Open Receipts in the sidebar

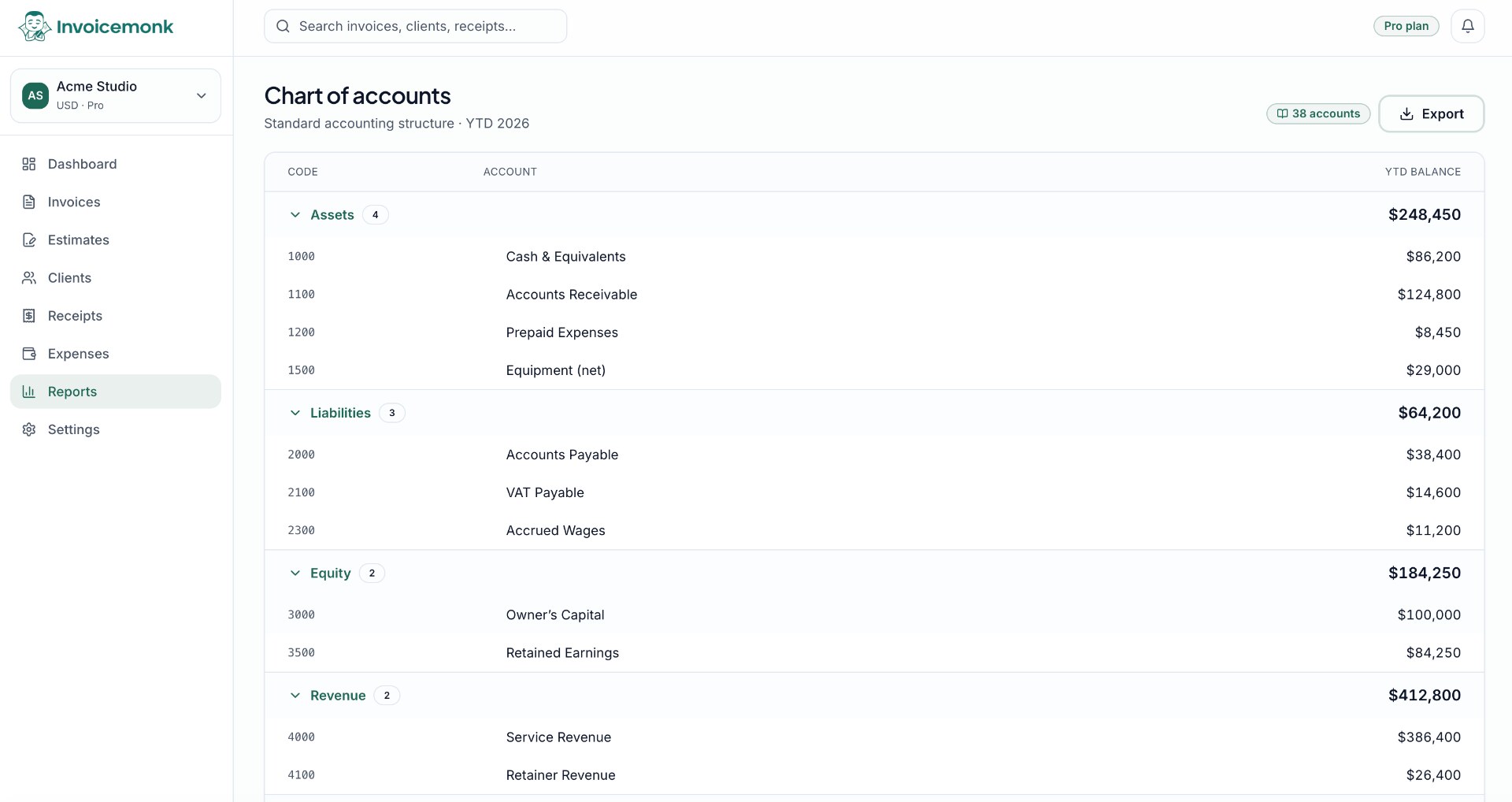[x=116, y=315]
